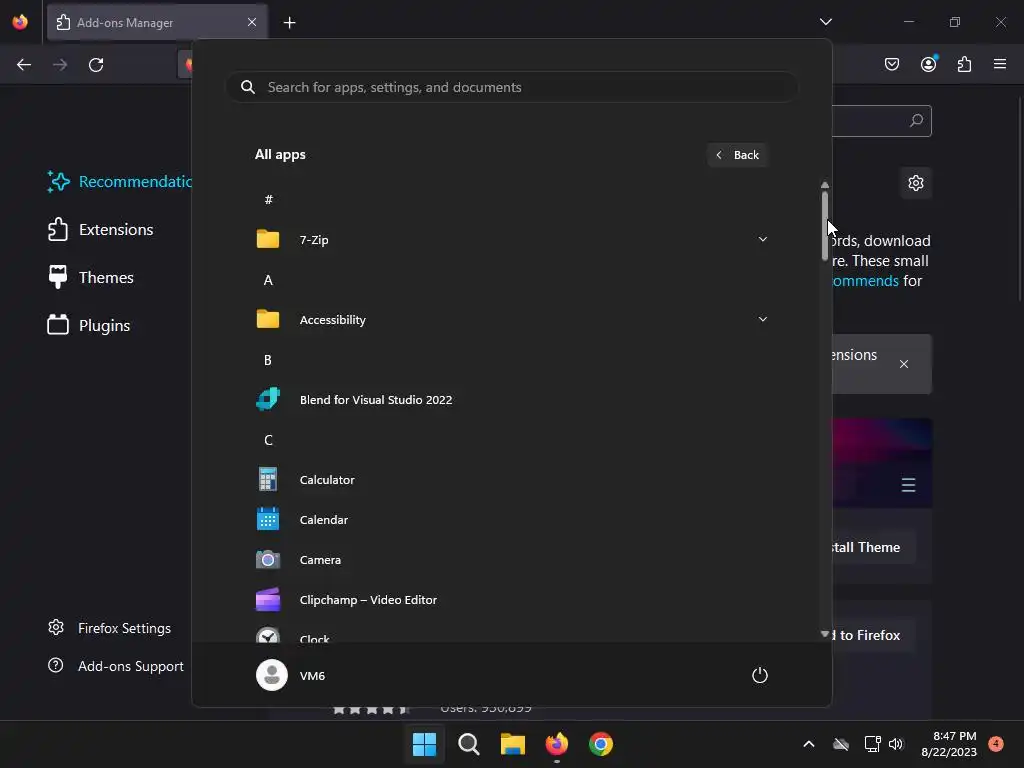Open Firefox Save to Pocket button
1024x768 pixels.
tap(892, 64)
